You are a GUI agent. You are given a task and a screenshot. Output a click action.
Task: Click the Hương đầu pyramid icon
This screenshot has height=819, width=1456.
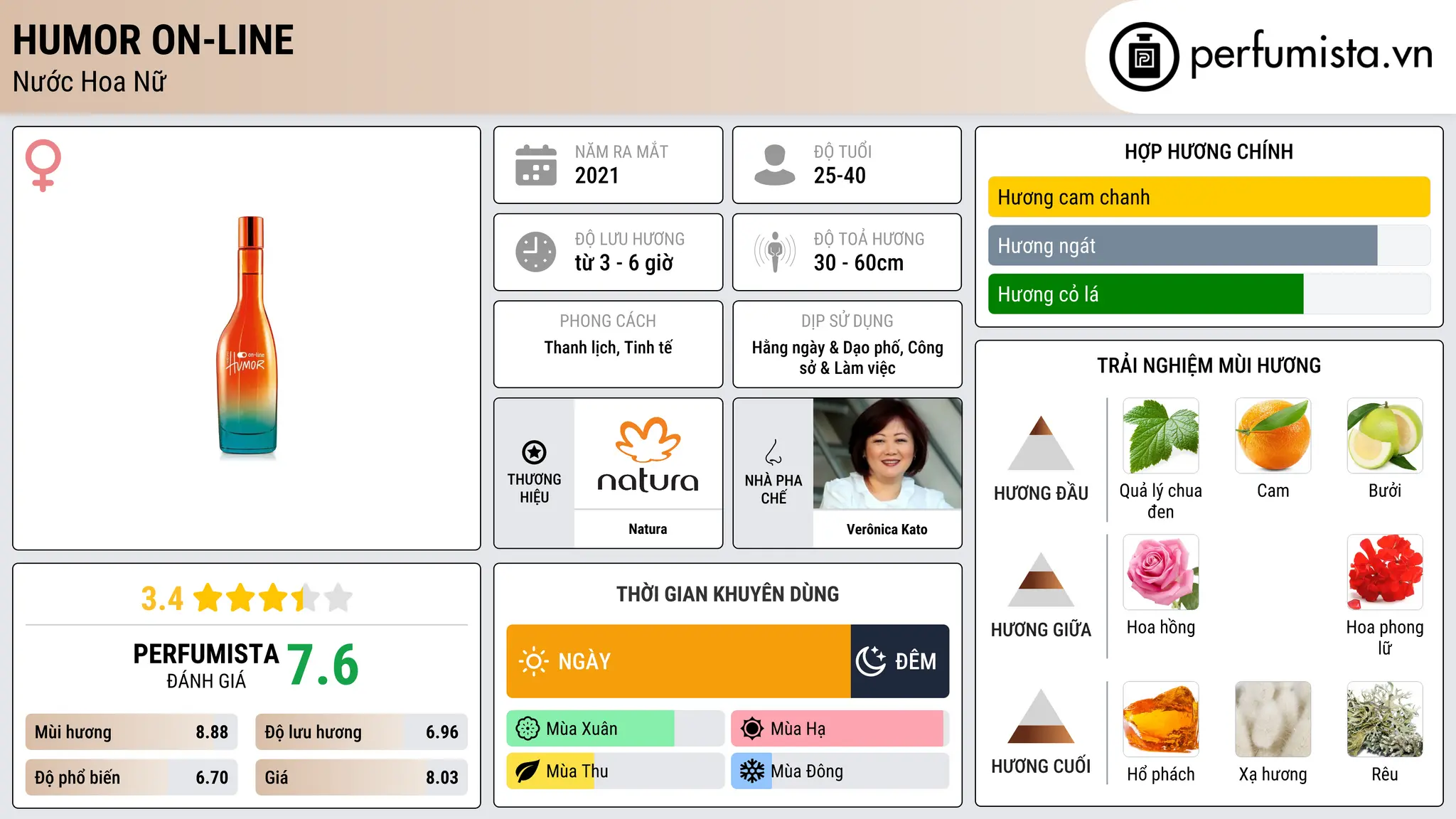pyautogui.click(x=1041, y=443)
